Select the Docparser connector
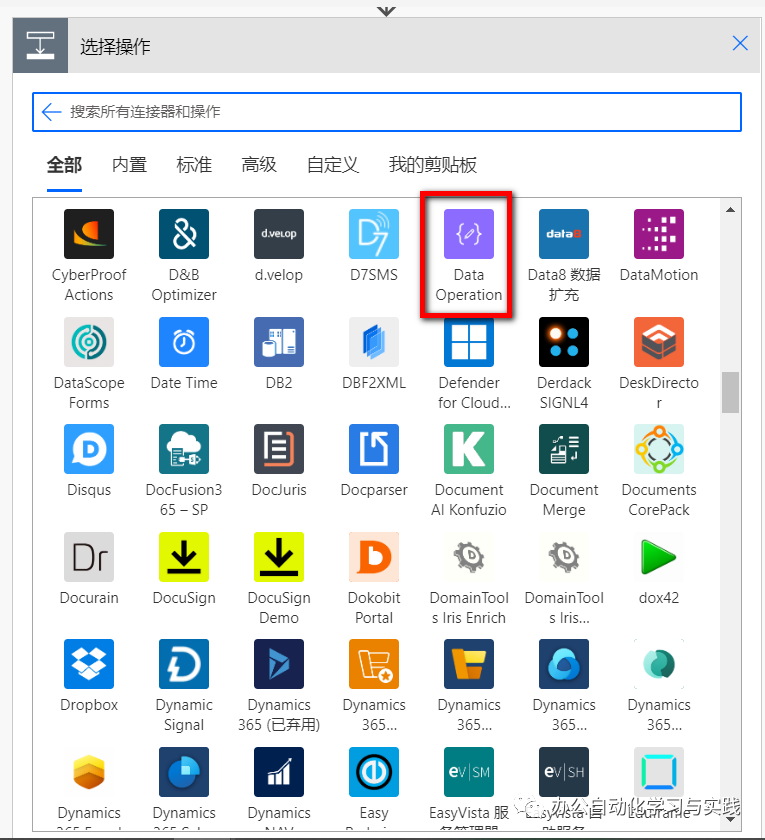The width and height of the screenshot is (765, 840). (x=374, y=449)
